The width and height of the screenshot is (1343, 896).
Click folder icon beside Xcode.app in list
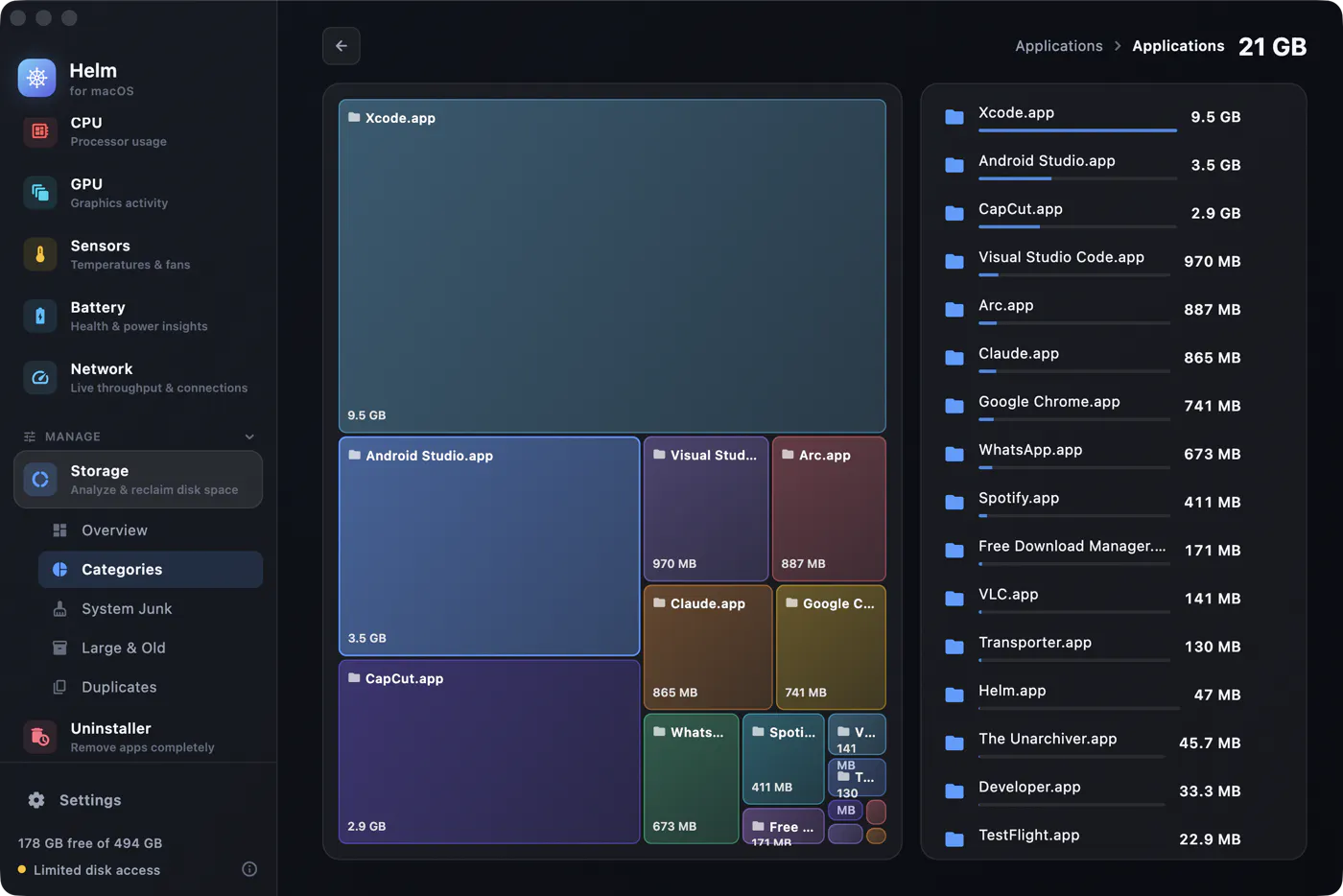coord(954,117)
